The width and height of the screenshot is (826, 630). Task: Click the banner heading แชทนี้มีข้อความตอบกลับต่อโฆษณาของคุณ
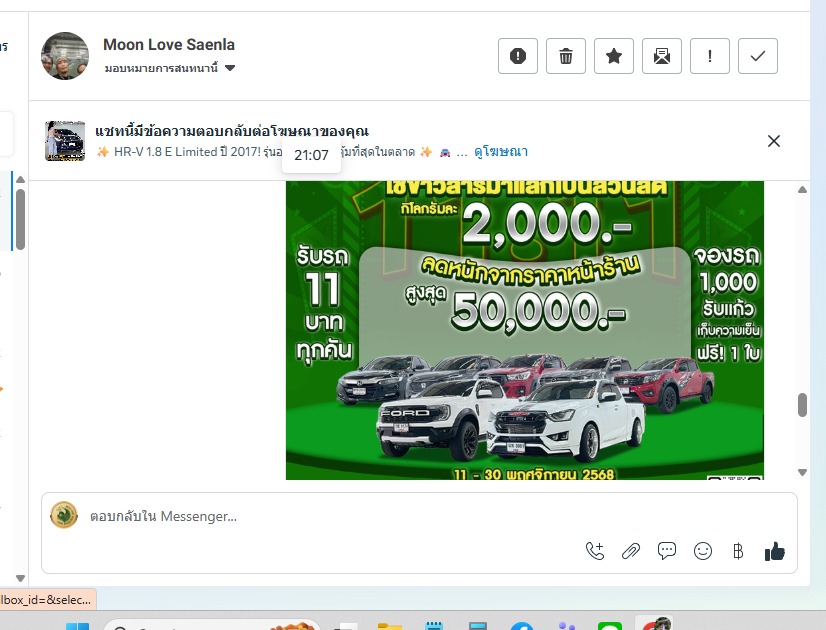point(232,131)
